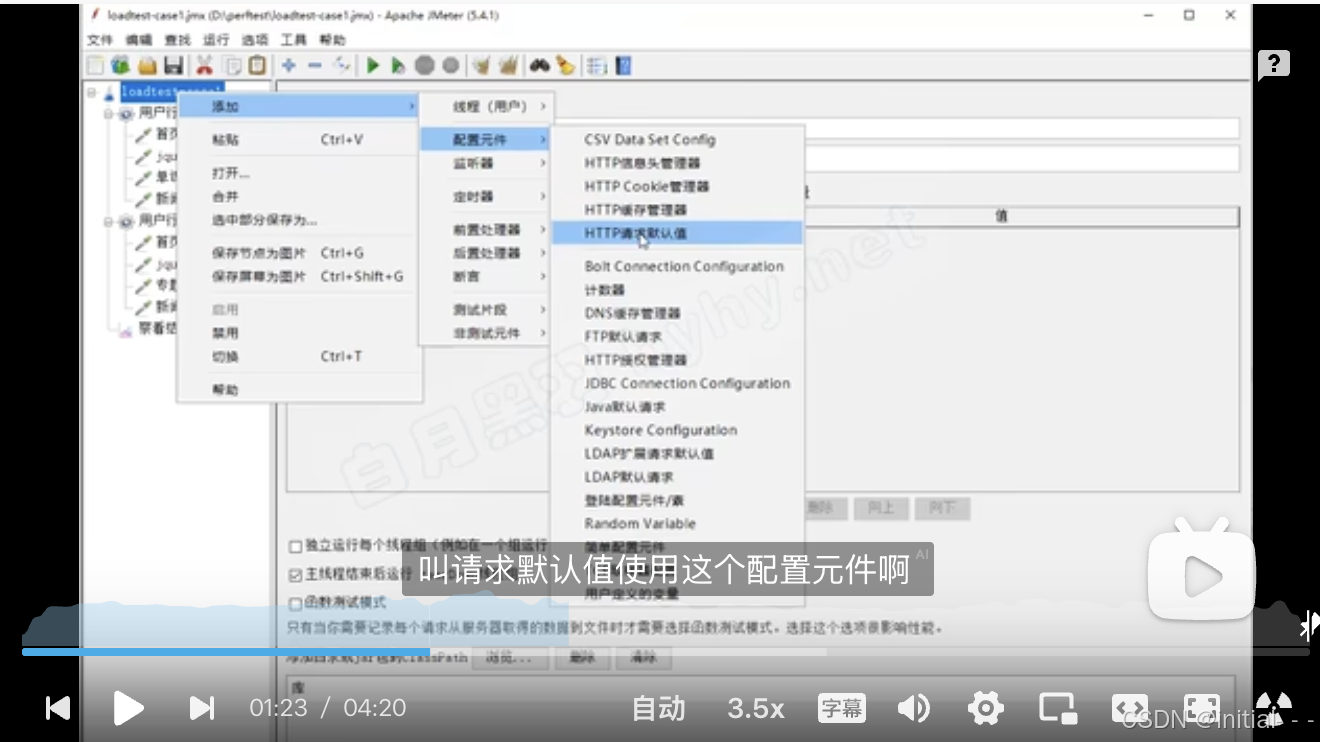Open the JMeter Help book icon
Screen dimensions: 1320x742
pos(624,66)
